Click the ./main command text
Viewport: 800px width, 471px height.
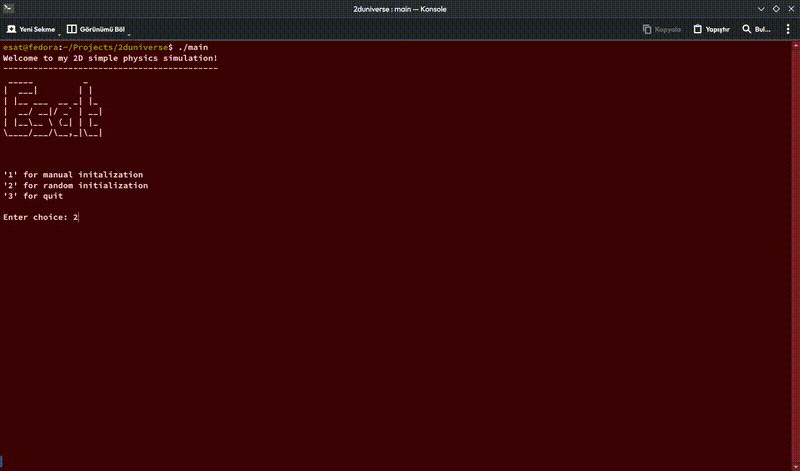pyautogui.click(x=193, y=47)
